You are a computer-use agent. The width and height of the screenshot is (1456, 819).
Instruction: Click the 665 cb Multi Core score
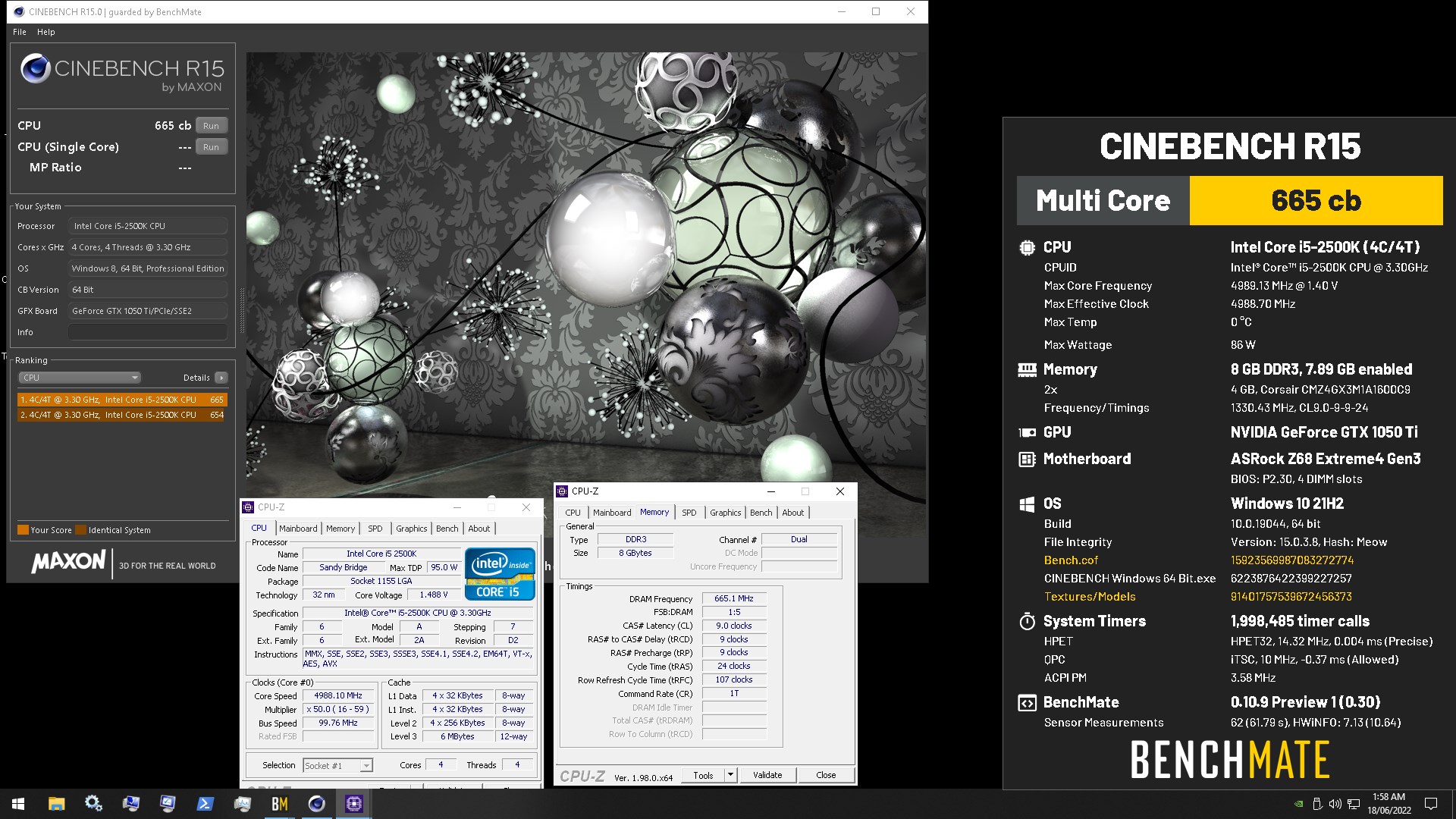tap(1316, 201)
